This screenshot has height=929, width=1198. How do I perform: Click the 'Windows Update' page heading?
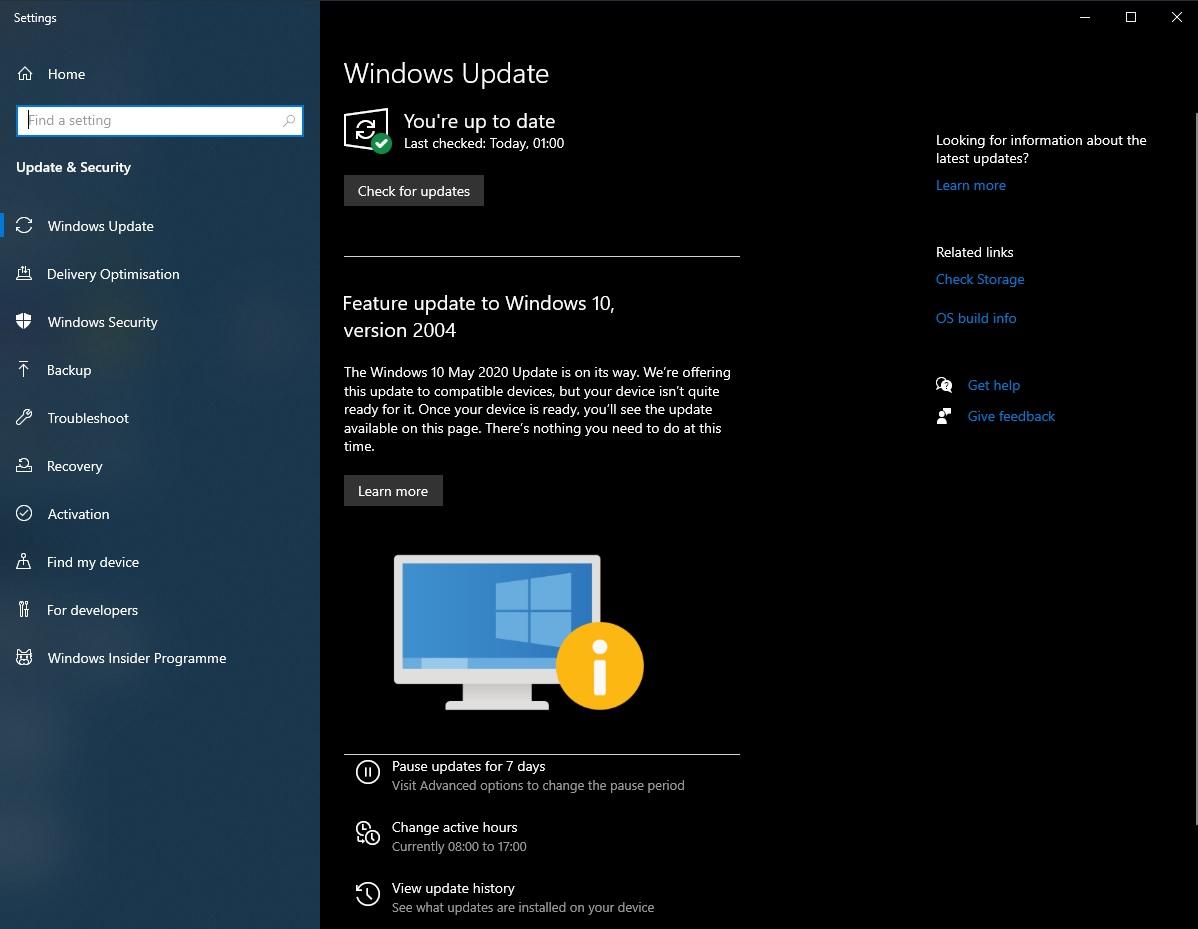[446, 73]
